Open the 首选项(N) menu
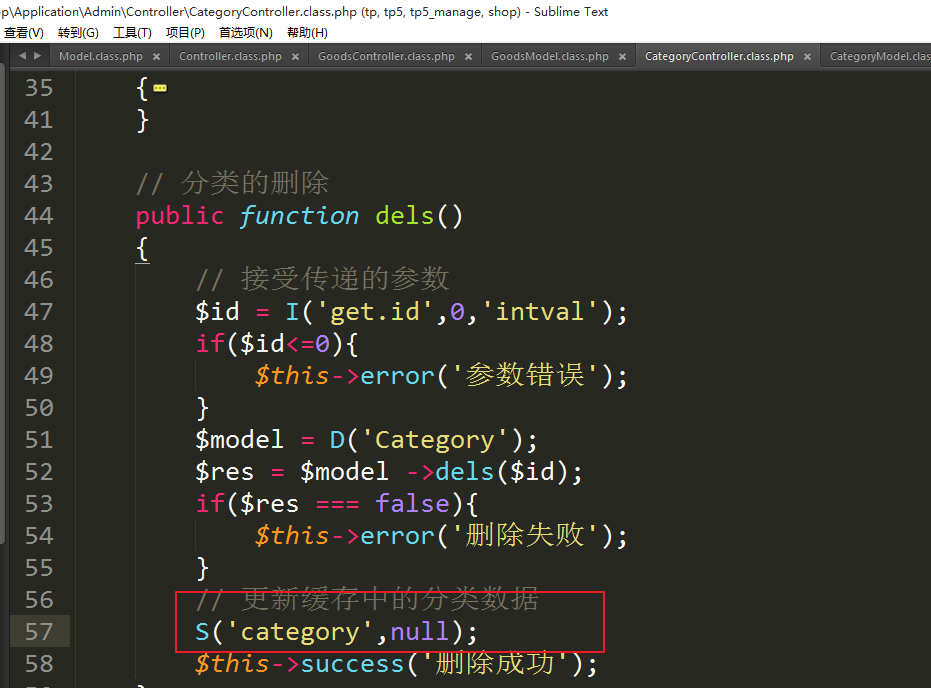This screenshot has height=688, width=931. tap(245, 33)
